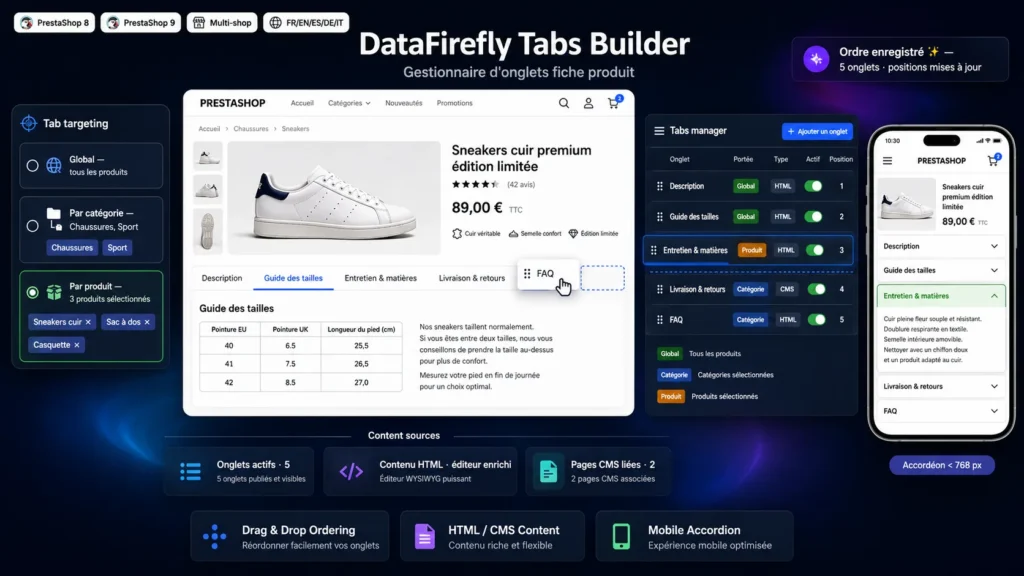Screen dimensions: 1024x576
Task: Click the Chaussures category chip
Action: pos(72,248)
